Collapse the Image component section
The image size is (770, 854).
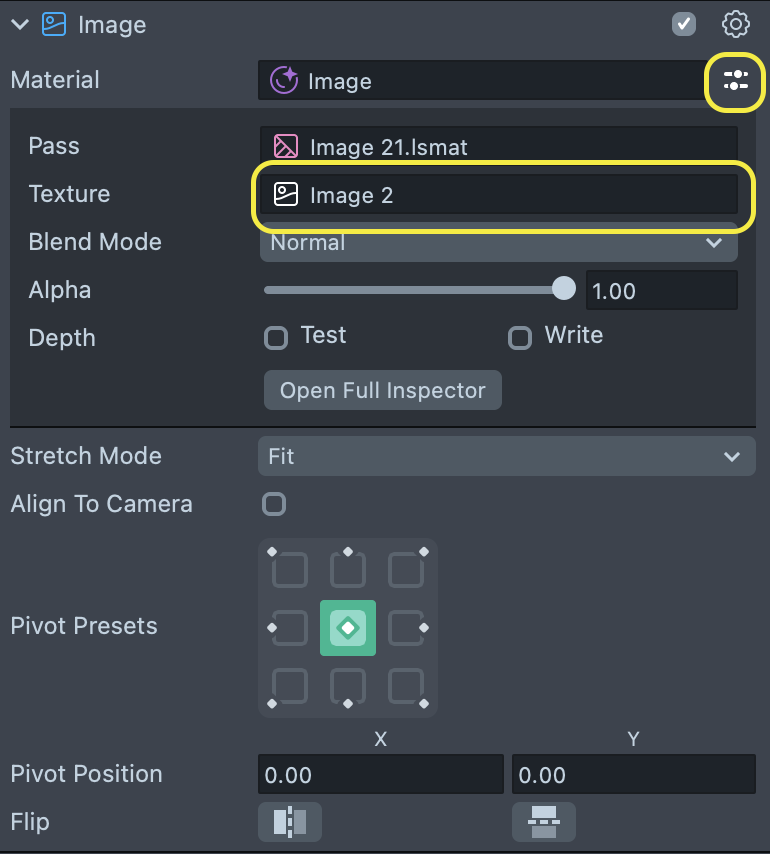coord(20,25)
